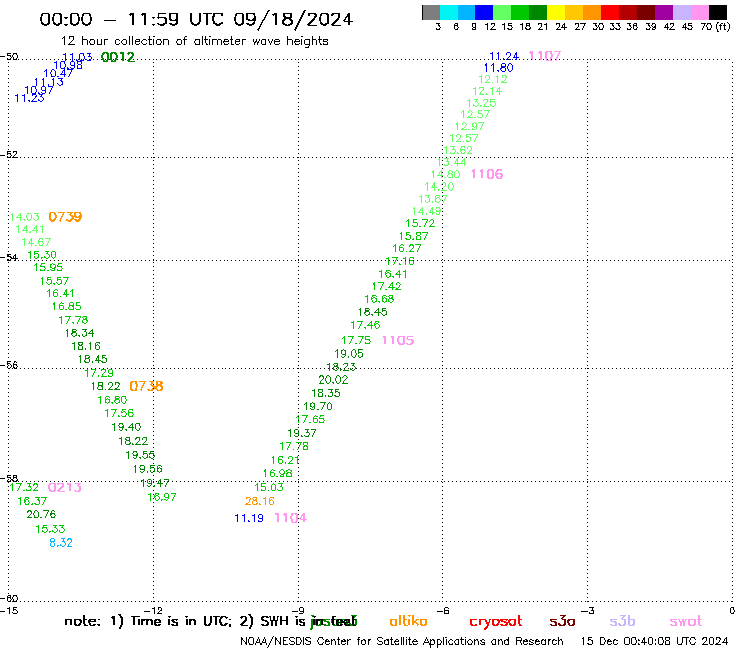Click the blue wave height '11.80'
This screenshot has height=650, width=740.
(498, 68)
